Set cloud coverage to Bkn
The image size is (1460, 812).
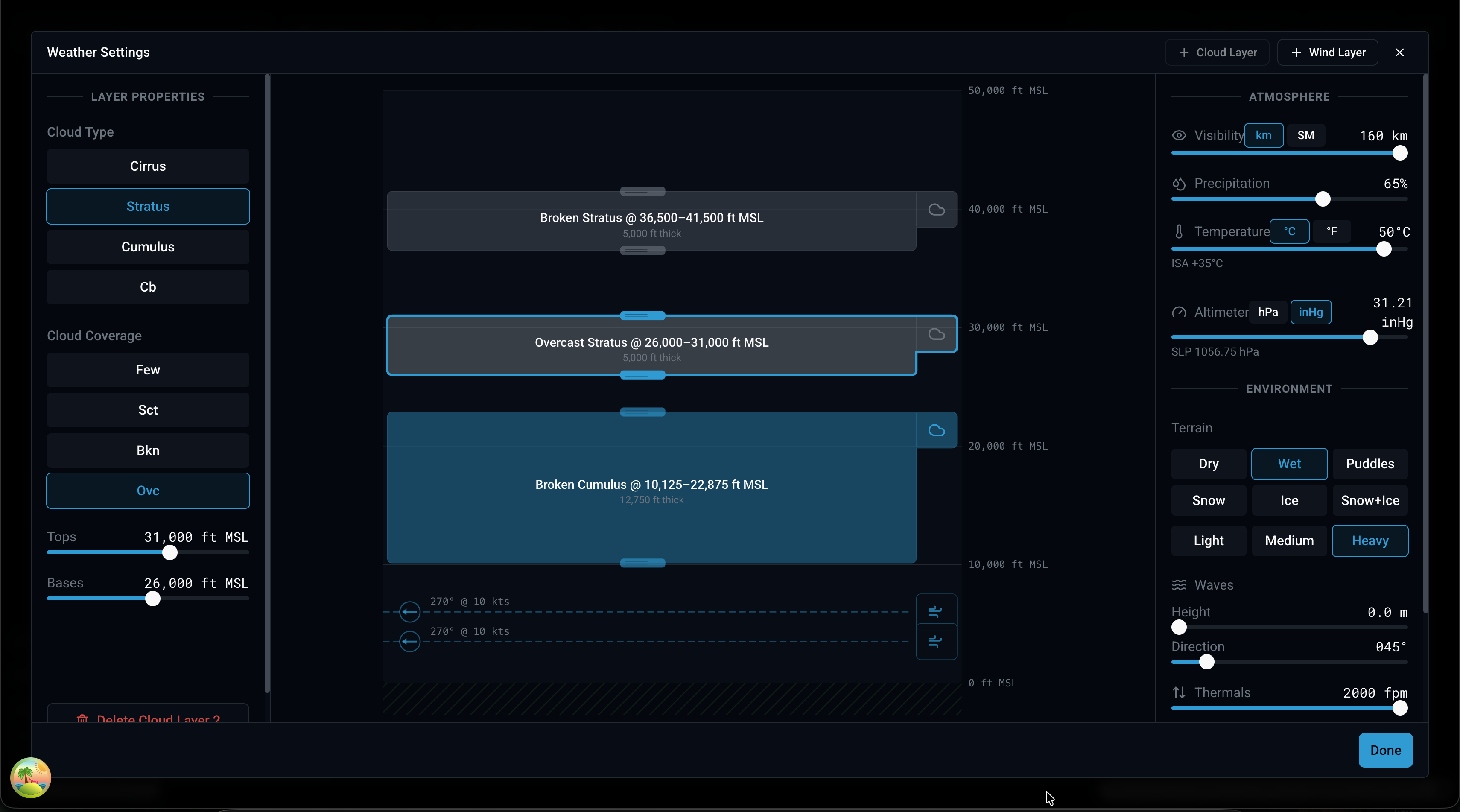148,450
